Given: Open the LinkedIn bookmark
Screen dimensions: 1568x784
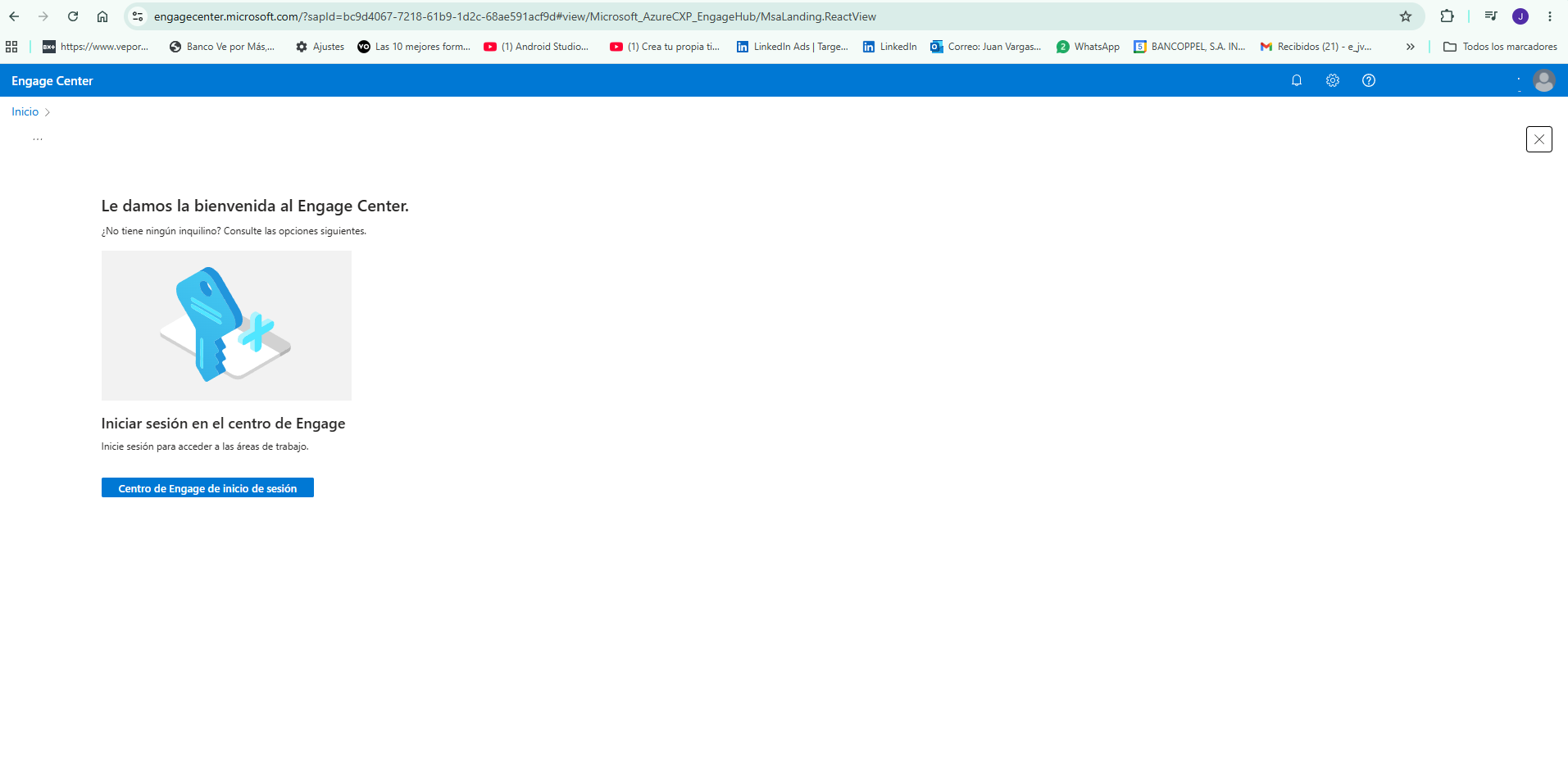Looking at the screenshot, I should [890, 47].
